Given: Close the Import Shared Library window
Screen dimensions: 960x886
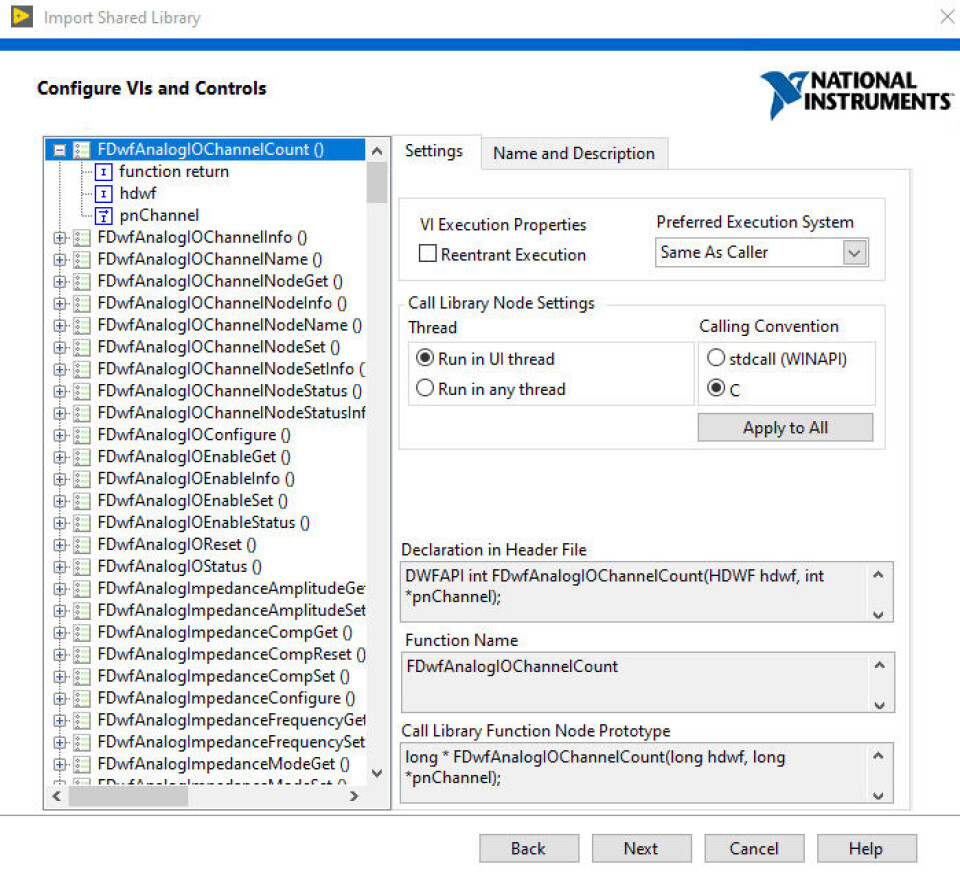Looking at the screenshot, I should pyautogui.click(x=947, y=17).
